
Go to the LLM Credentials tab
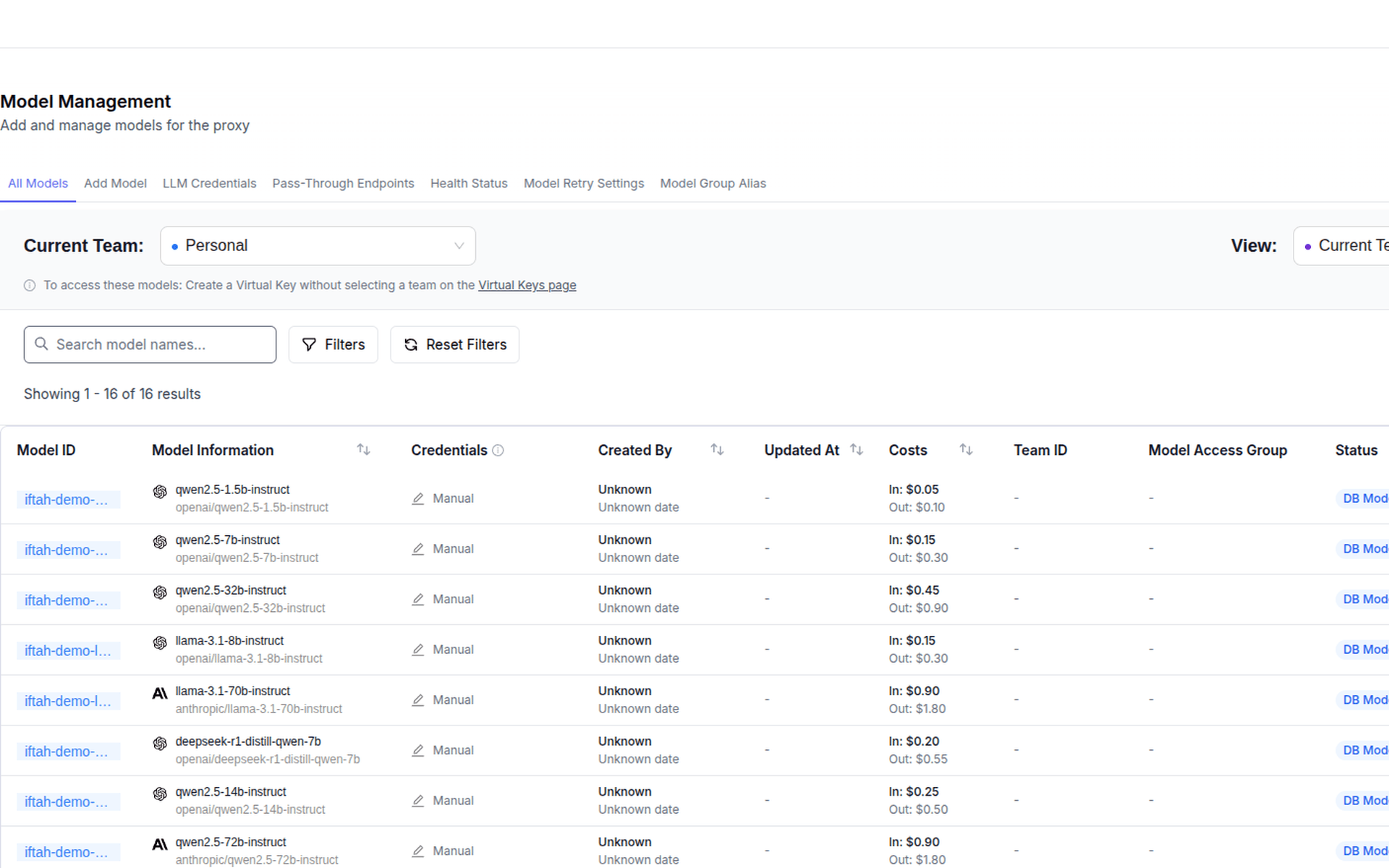coord(209,184)
